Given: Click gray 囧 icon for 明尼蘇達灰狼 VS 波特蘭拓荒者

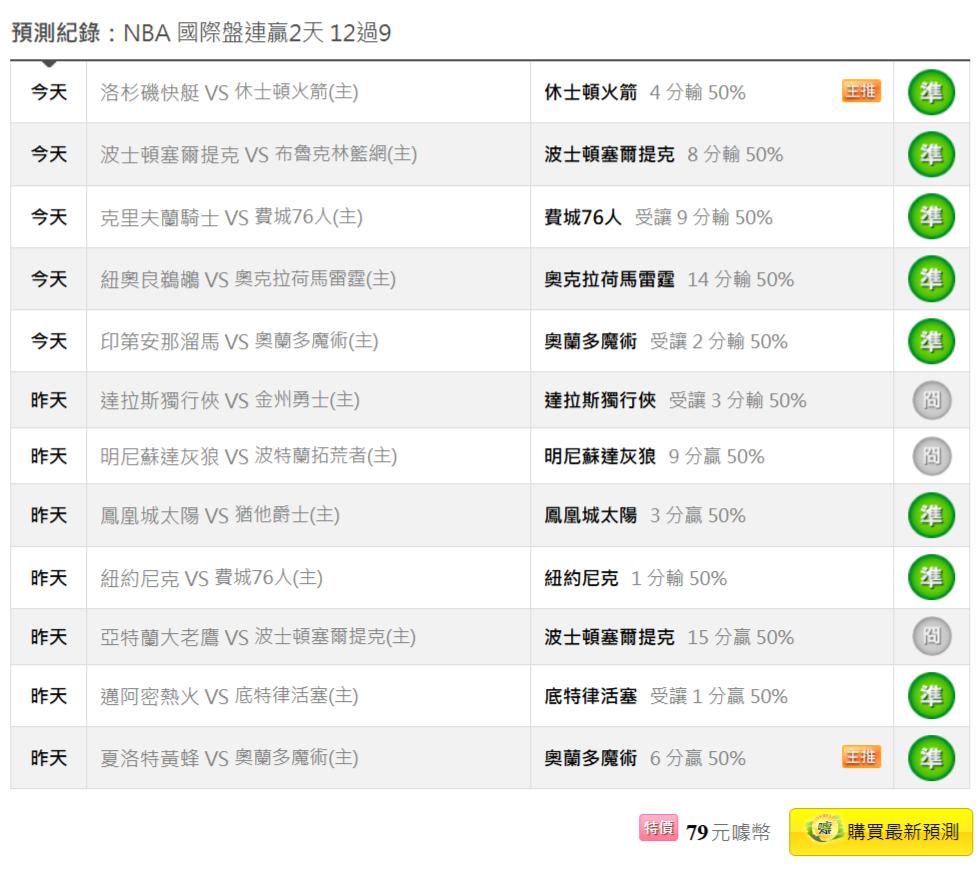Looking at the screenshot, I should (x=932, y=456).
